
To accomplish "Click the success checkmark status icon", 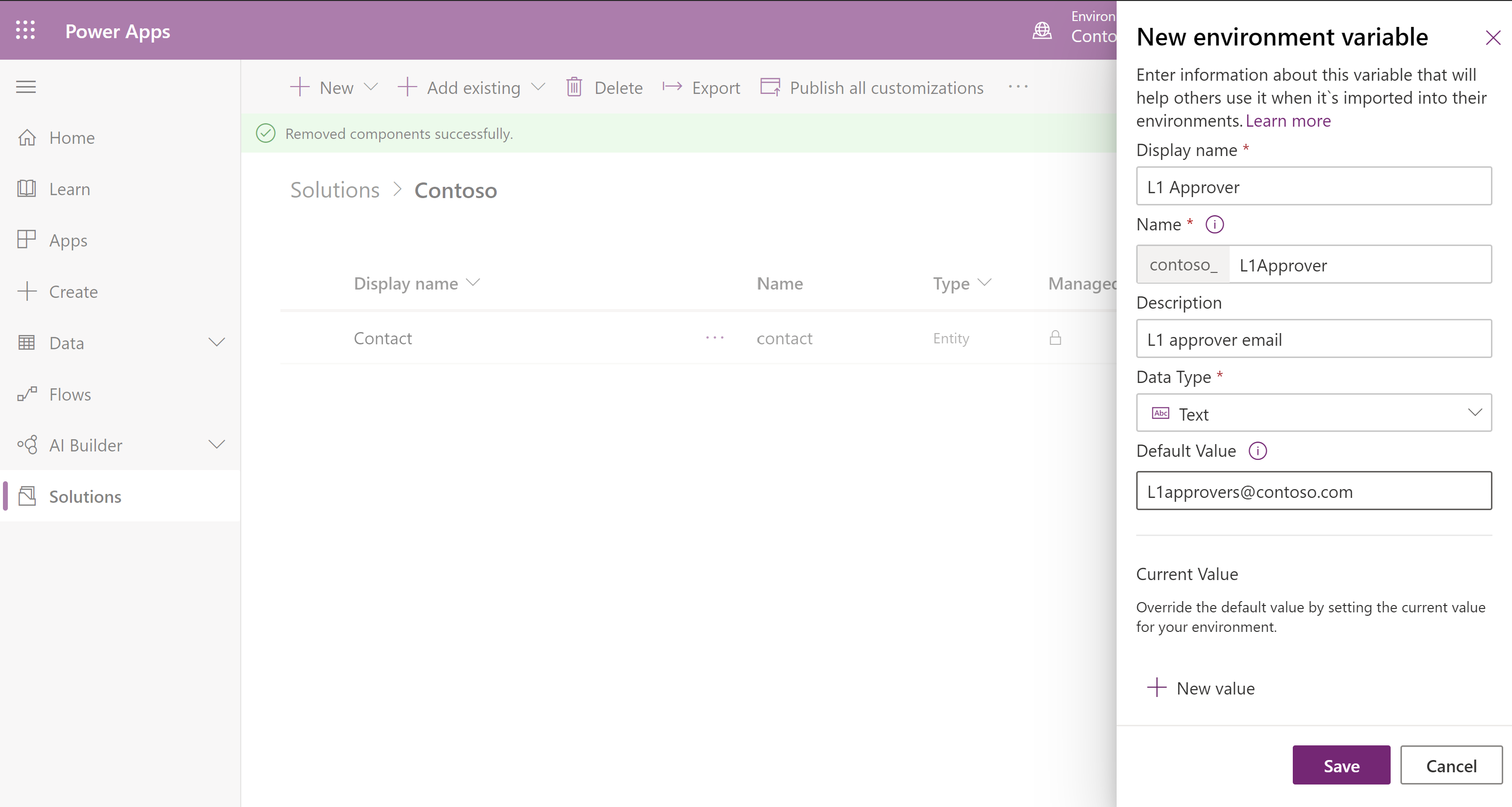I will (x=265, y=133).
